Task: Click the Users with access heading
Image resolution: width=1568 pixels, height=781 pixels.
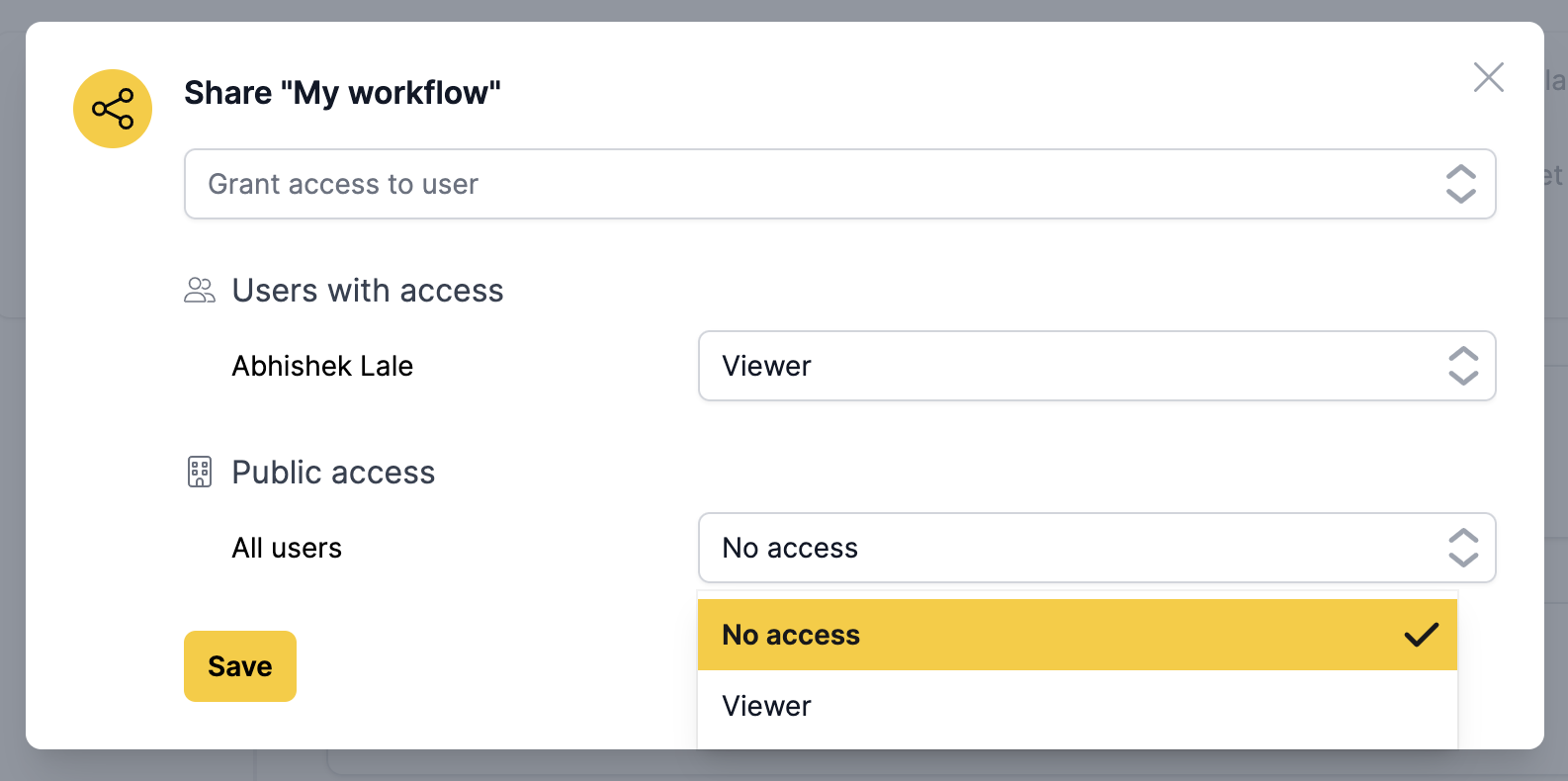Action: click(x=368, y=291)
